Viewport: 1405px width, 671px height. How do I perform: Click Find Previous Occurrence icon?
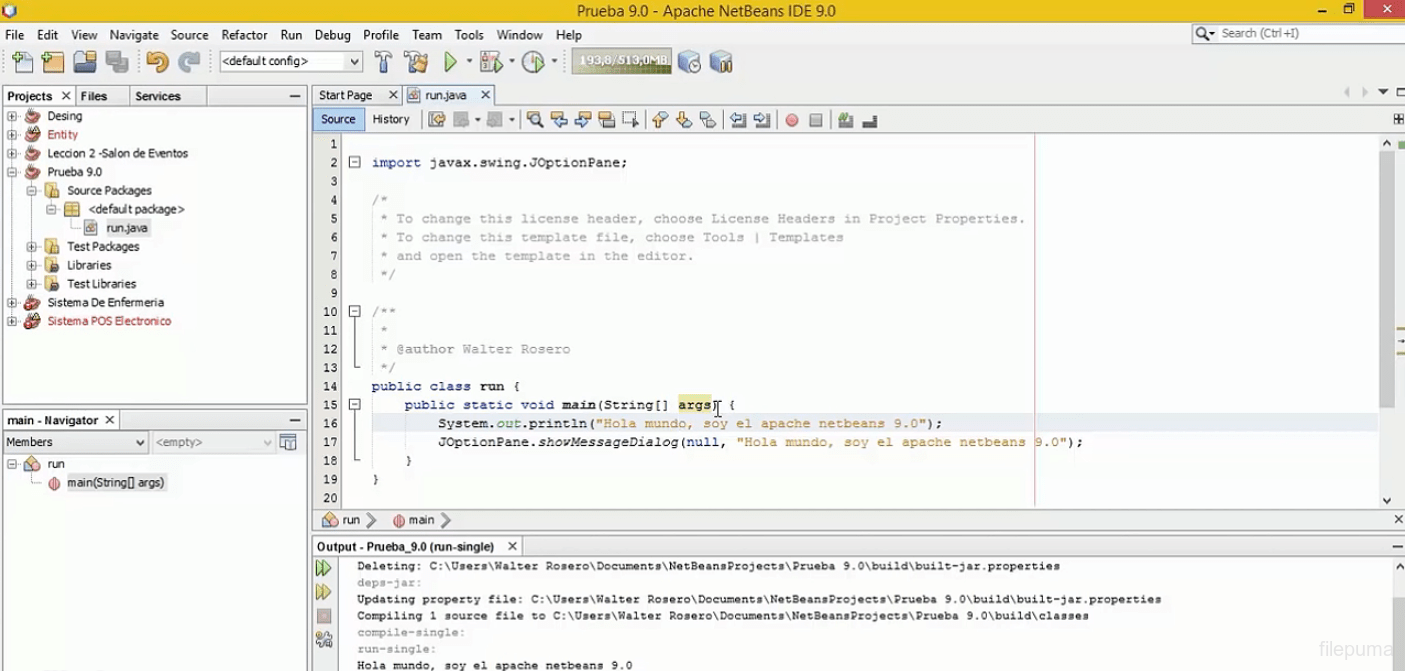[x=559, y=120]
